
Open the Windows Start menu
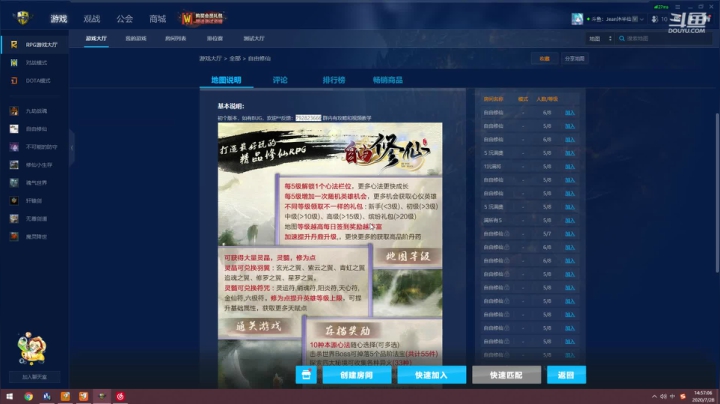pos(9,396)
